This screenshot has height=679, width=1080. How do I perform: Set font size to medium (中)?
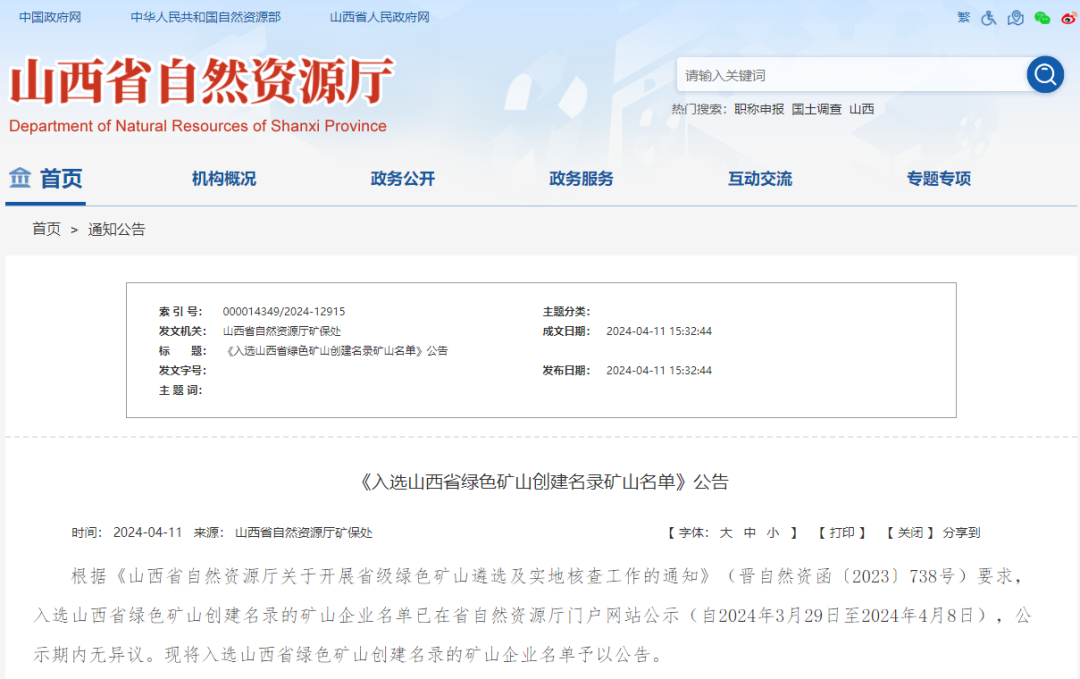coord(748,533)
